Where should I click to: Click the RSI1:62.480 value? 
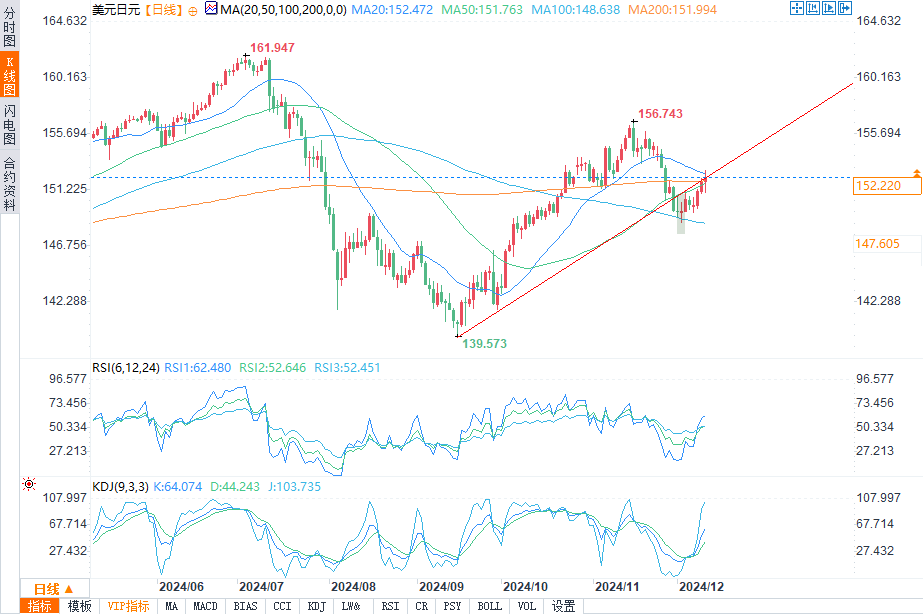click(x=198, y=368)
